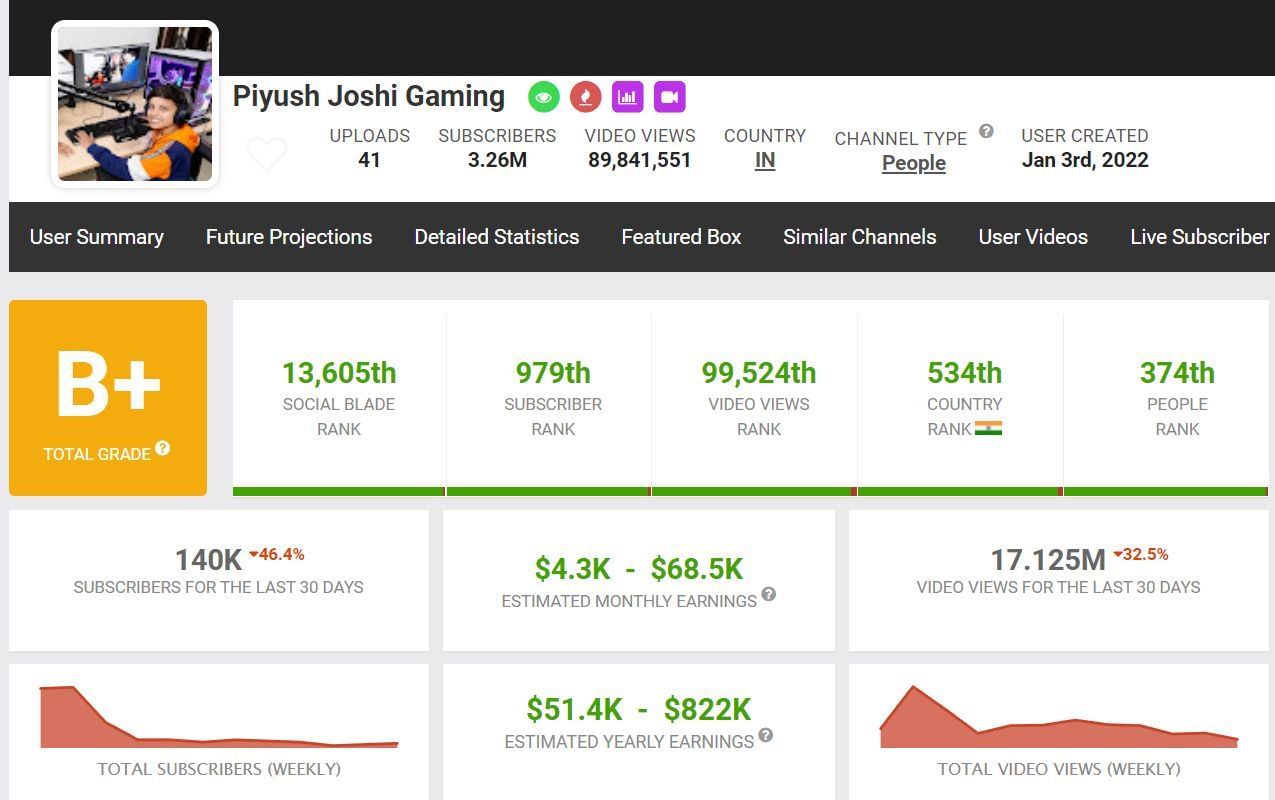Open the Detailed Statistics tab
Screen dimensions: 1275x800
[497, 237]
